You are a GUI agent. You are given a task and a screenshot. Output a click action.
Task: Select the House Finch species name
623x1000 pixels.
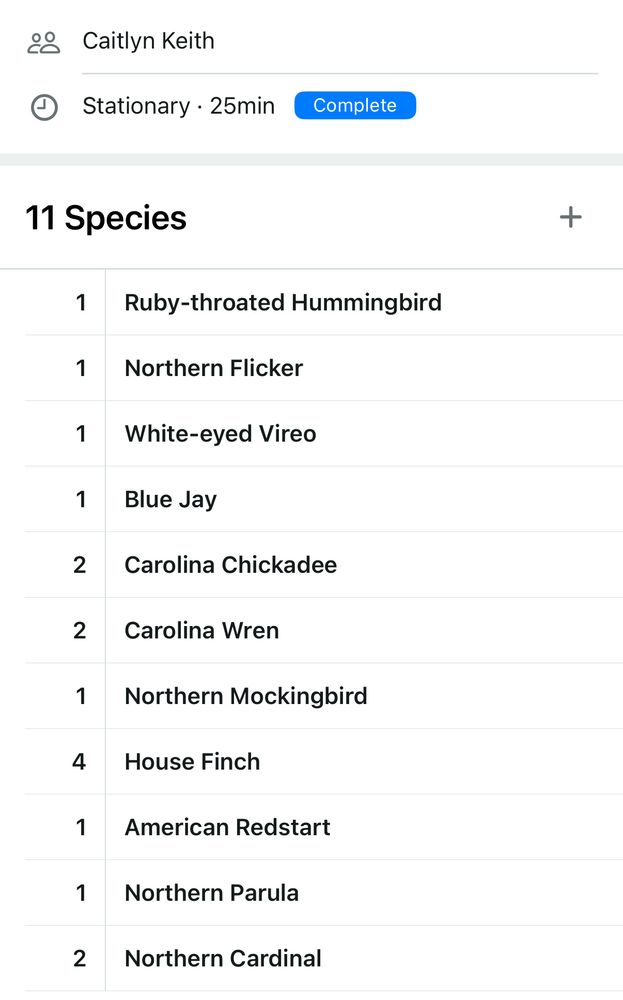pos(193,761)
